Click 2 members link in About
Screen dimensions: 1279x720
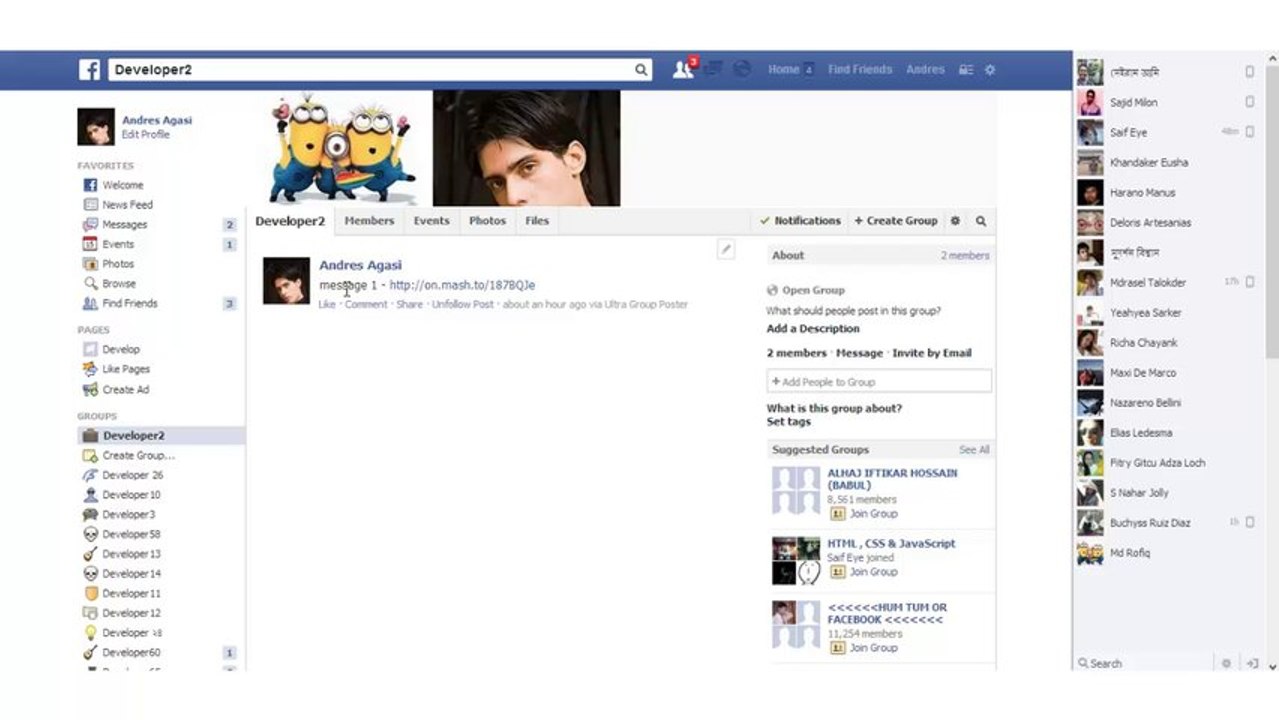(965, 256)
